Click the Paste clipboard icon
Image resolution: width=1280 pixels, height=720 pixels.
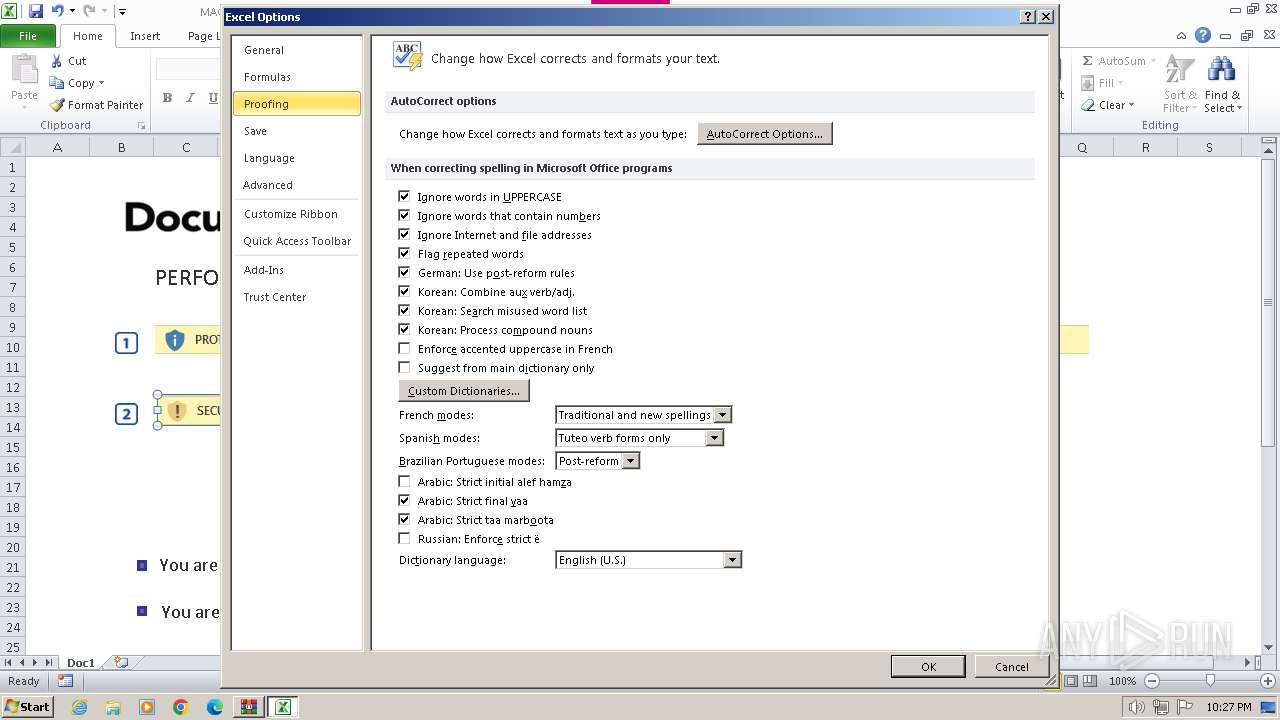click(24, 70)
